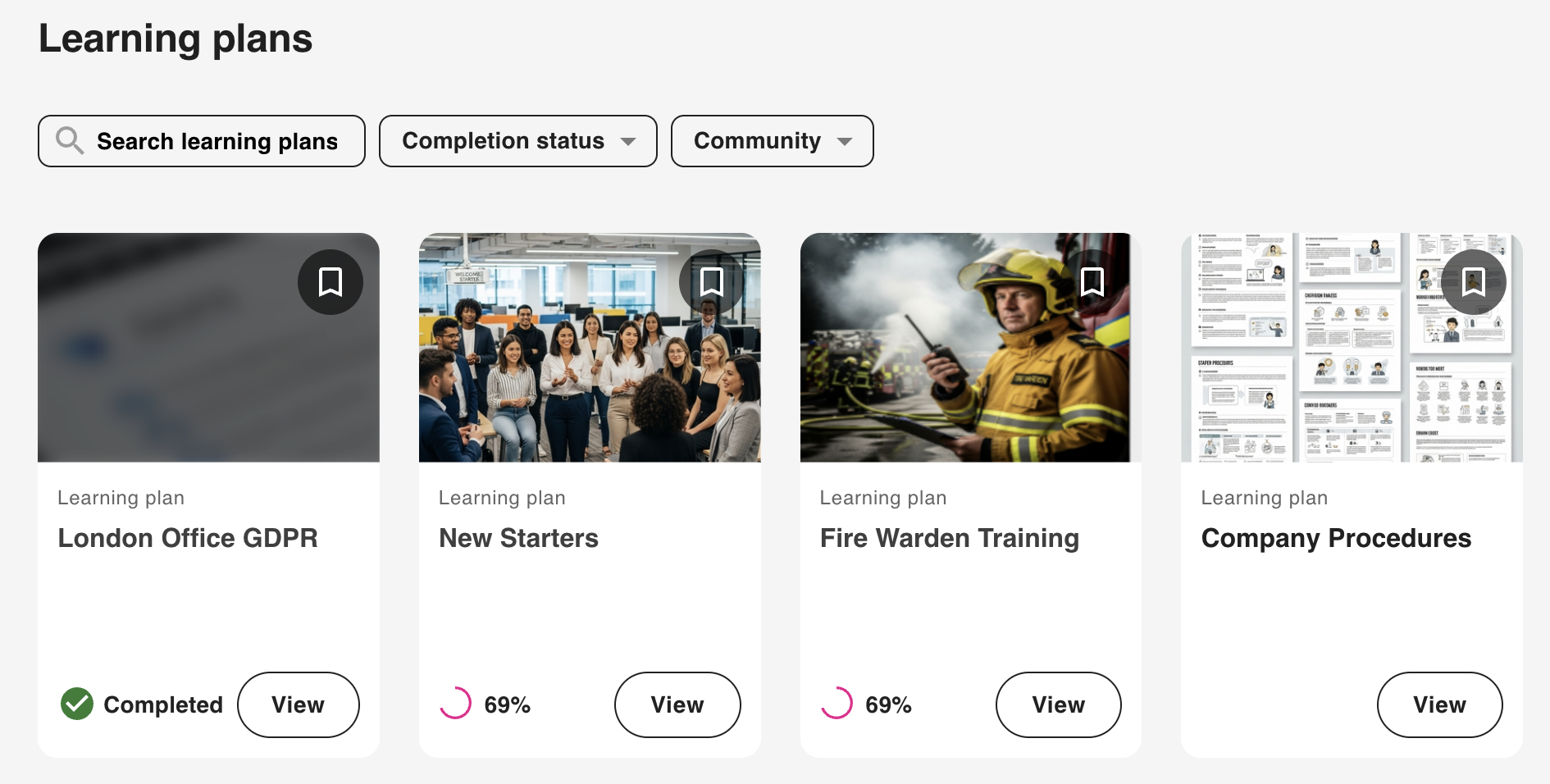Image resolution: width=1550 pixels, height=784 pixels.
Task: Expand the Community filter dropdown
Action: [x=772, y=141]
